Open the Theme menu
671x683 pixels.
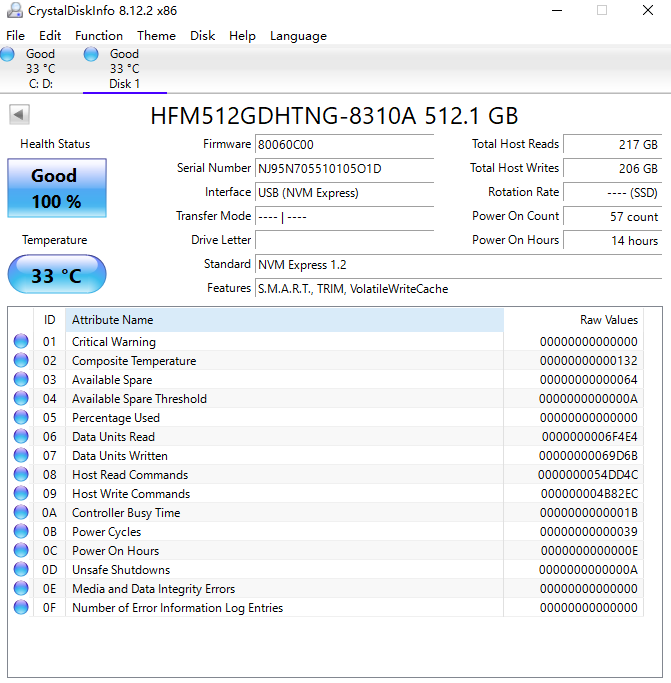click(156, 36)
